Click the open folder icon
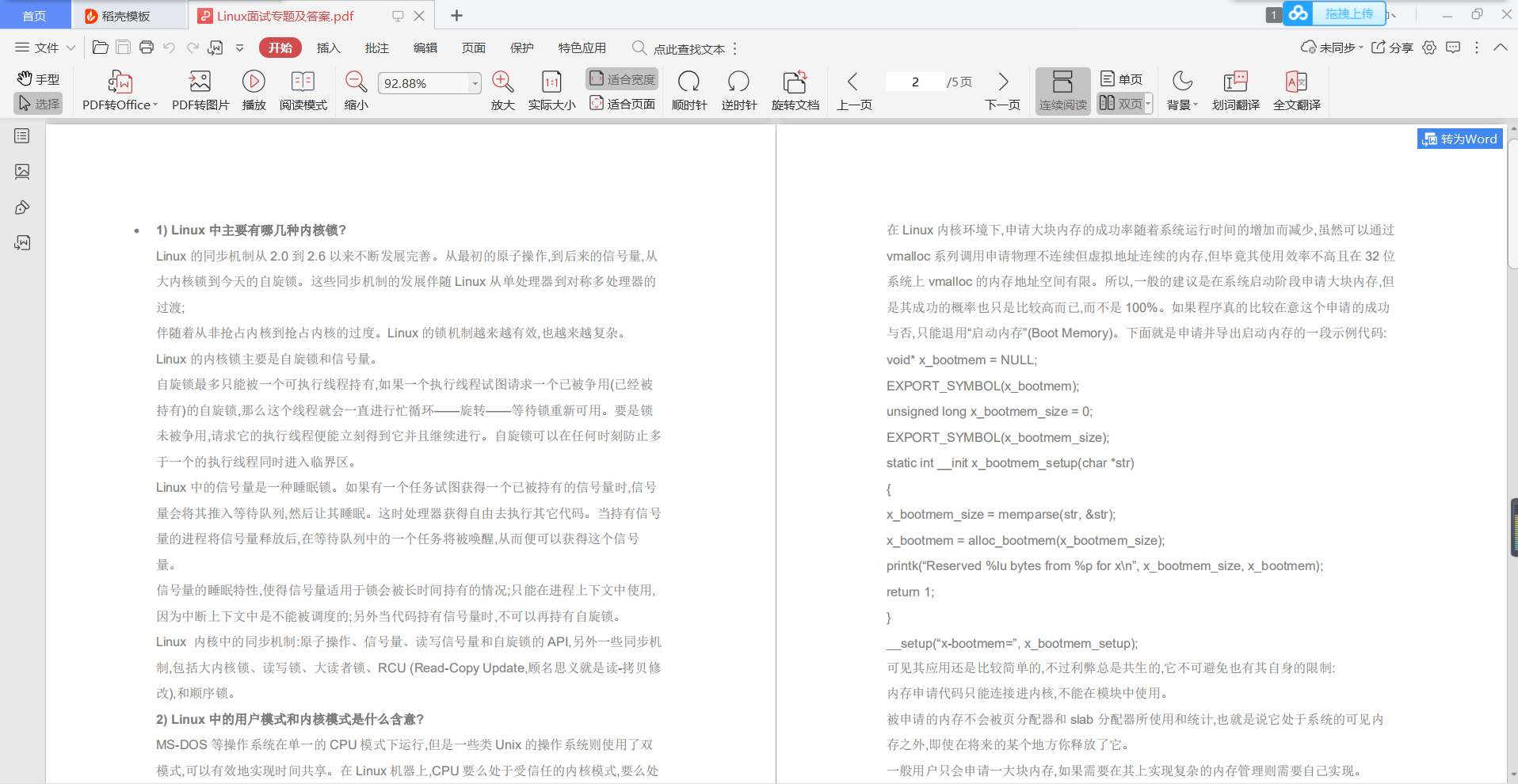The image size is (1518, 784). point(101,48)
